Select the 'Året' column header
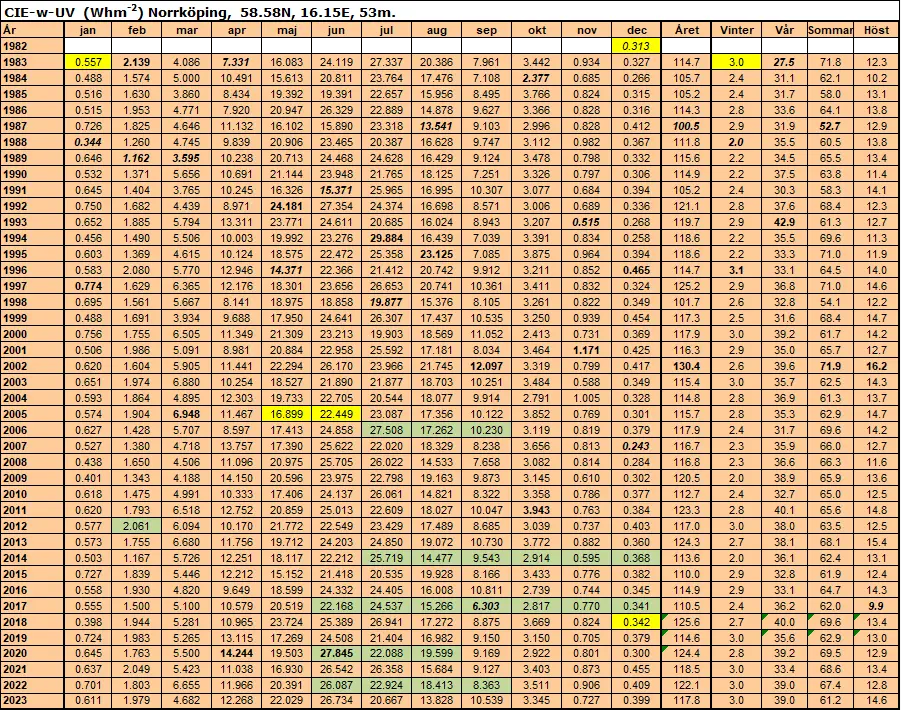The width and height of the screenshot is (901, 711). click(x=686, y=30)
